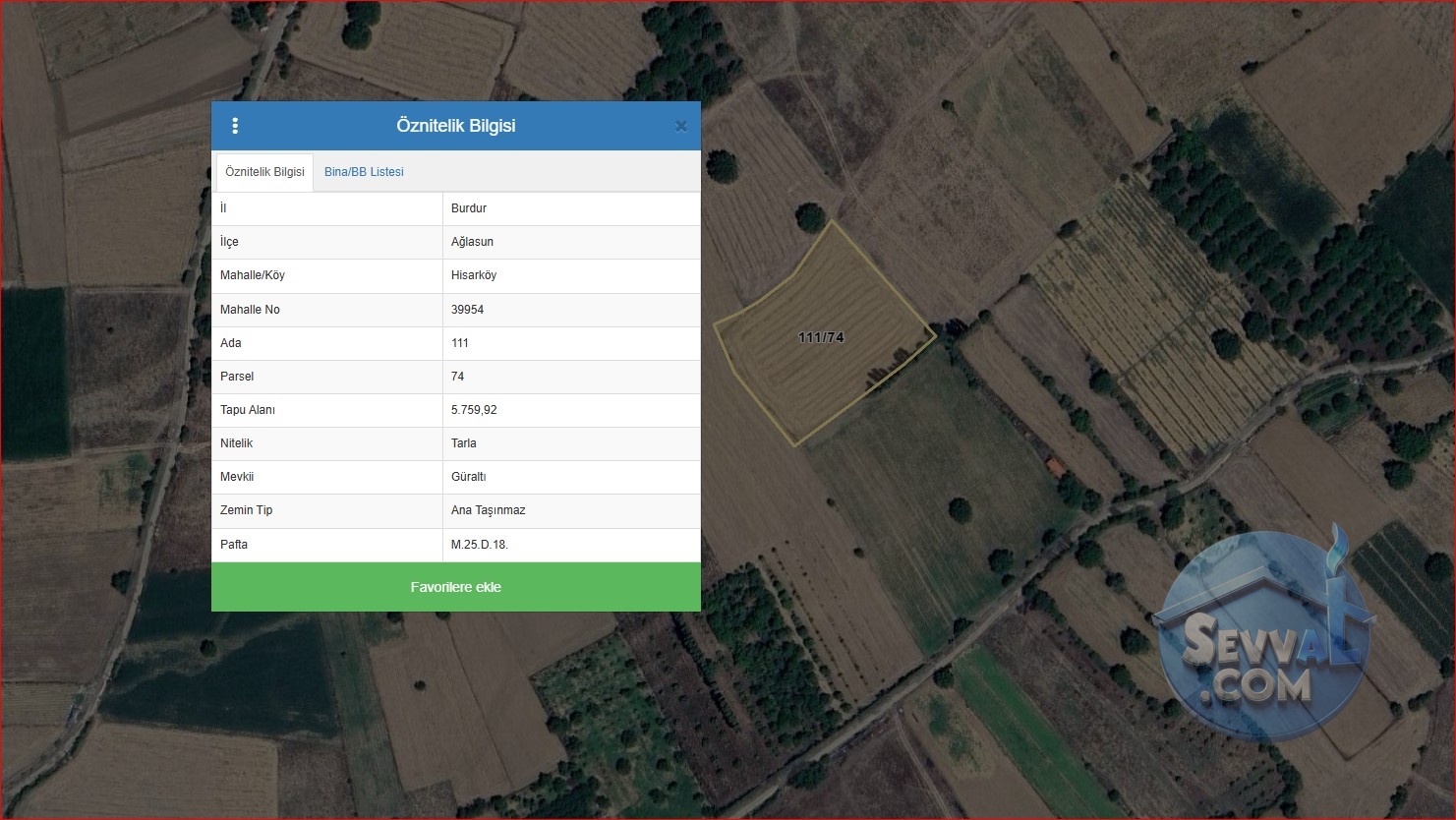1456x820 pixels.
Task: Click the Zemin Tip label
Action: click(247, 510)
